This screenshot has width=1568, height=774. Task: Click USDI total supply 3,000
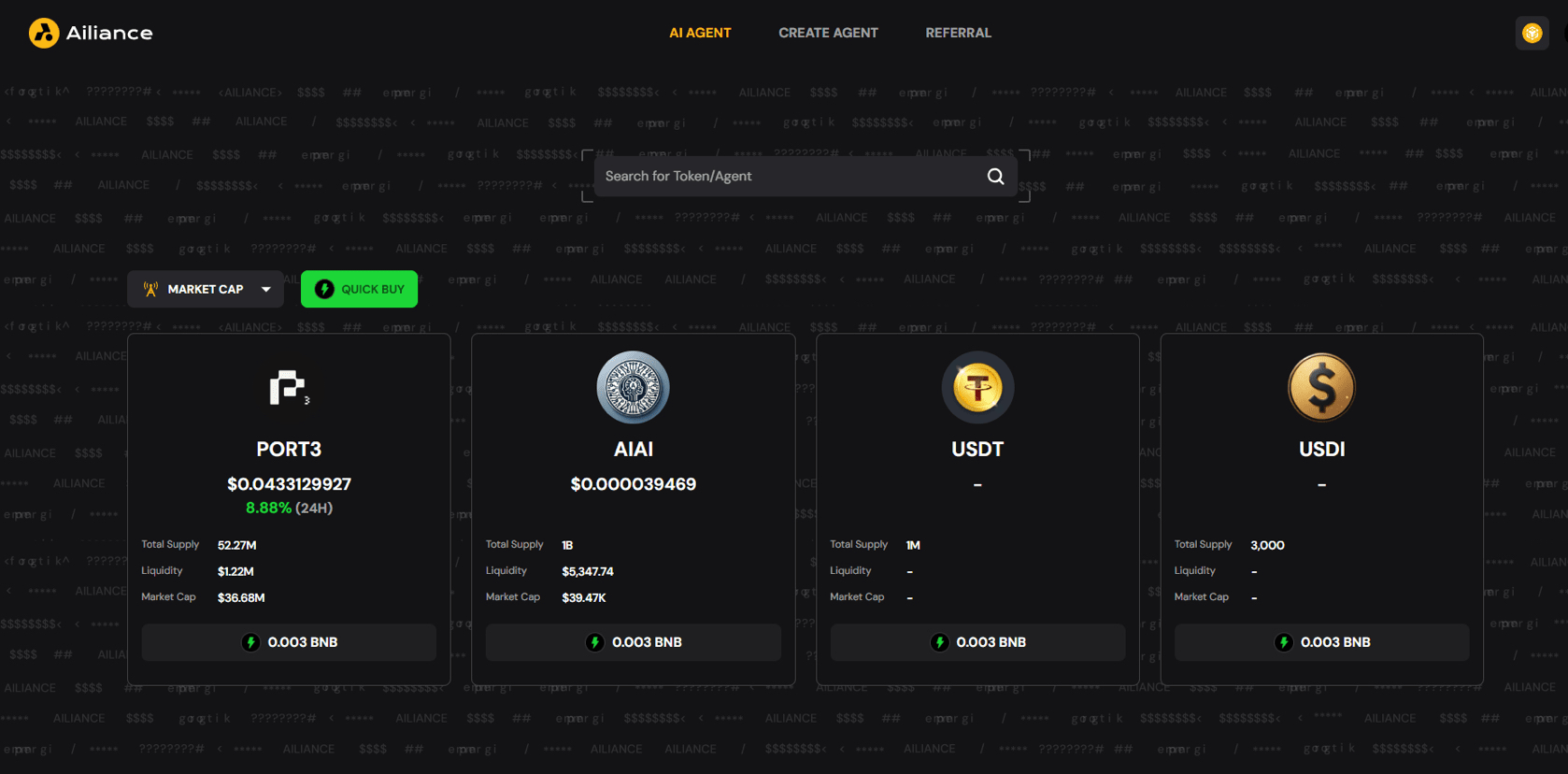tap(1267, 545)
